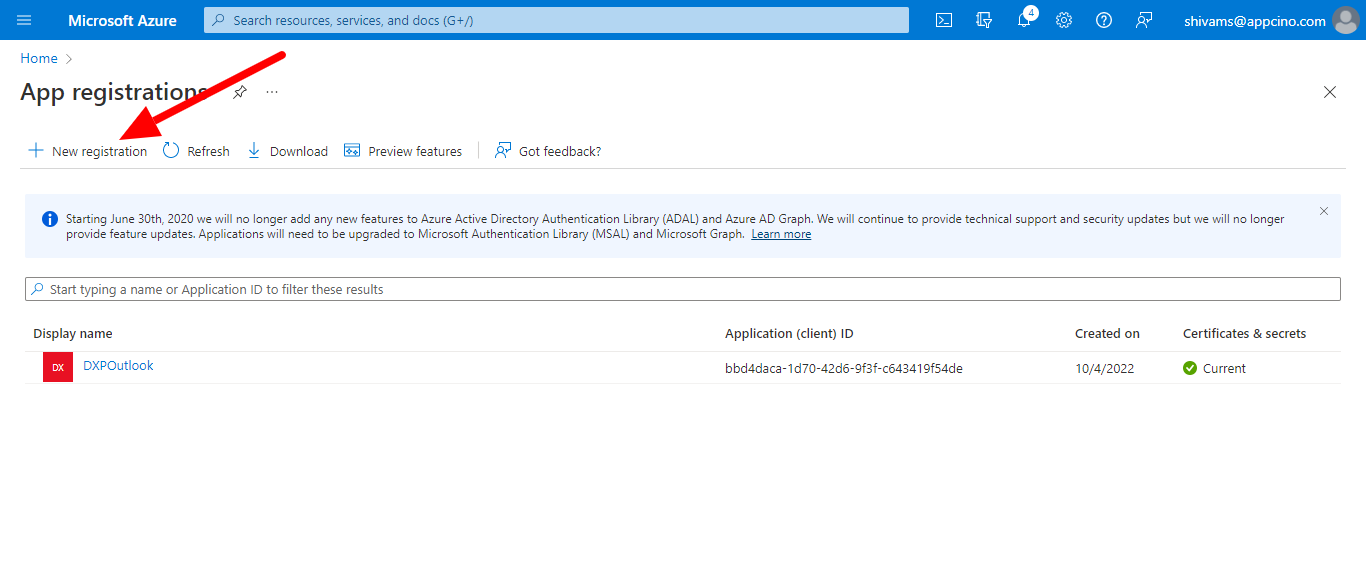Launch Cloud Shell from the top bar
This screenshot has width=1366, height=568.
click(943, 20)
